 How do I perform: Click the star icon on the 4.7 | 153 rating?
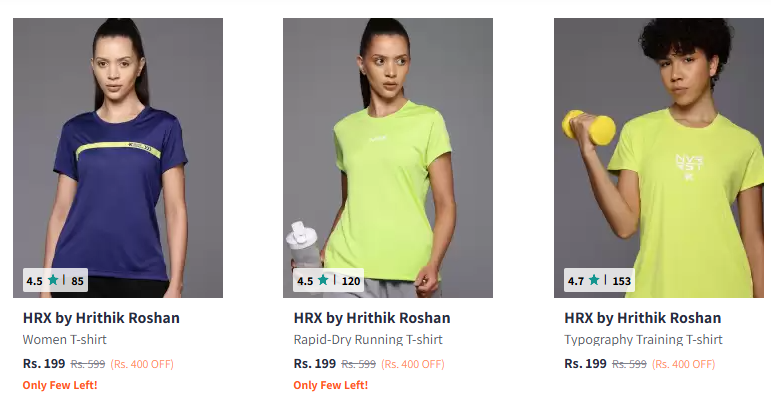594,280
